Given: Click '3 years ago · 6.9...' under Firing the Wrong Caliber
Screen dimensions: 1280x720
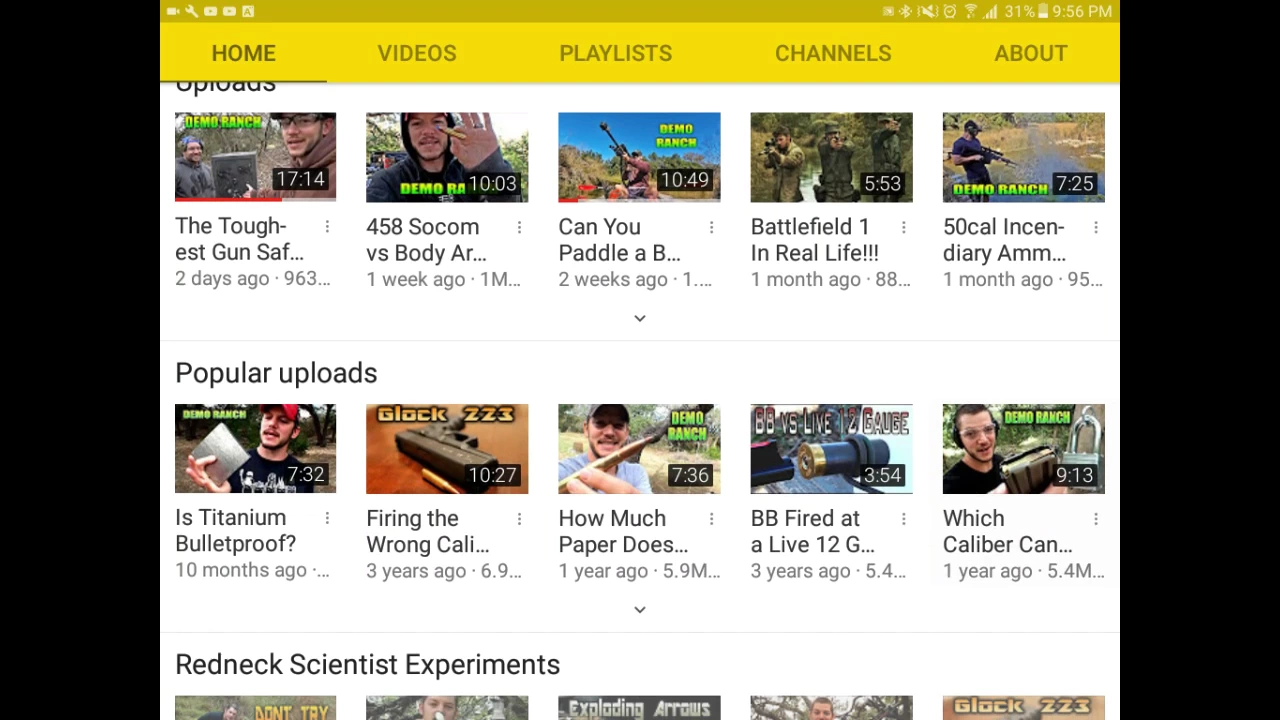Looking at the screenshot, I should pos(444,571).
